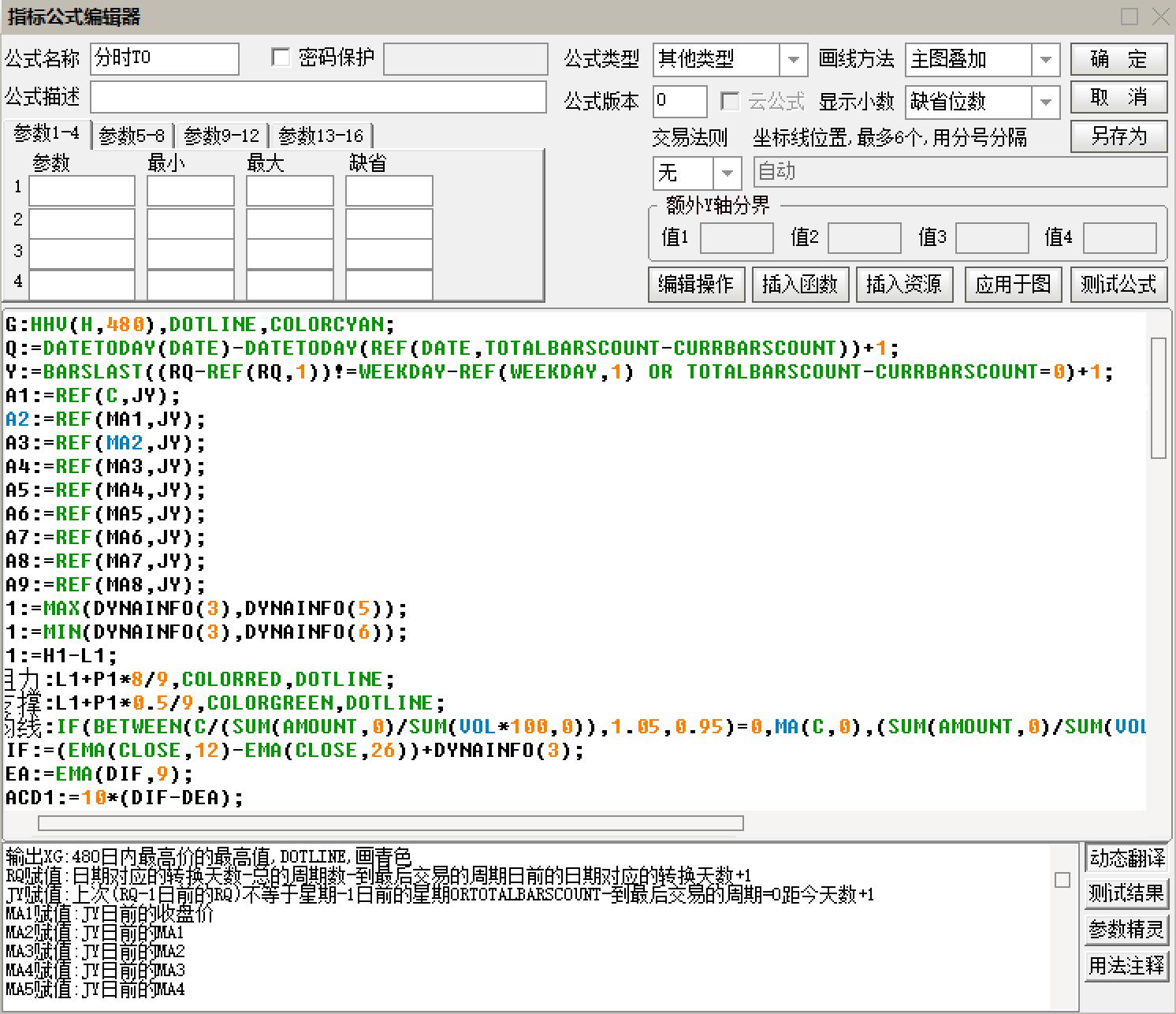Click the 值4 input field
This screenshot has width=1176, height=1014.
[1120, 237]
